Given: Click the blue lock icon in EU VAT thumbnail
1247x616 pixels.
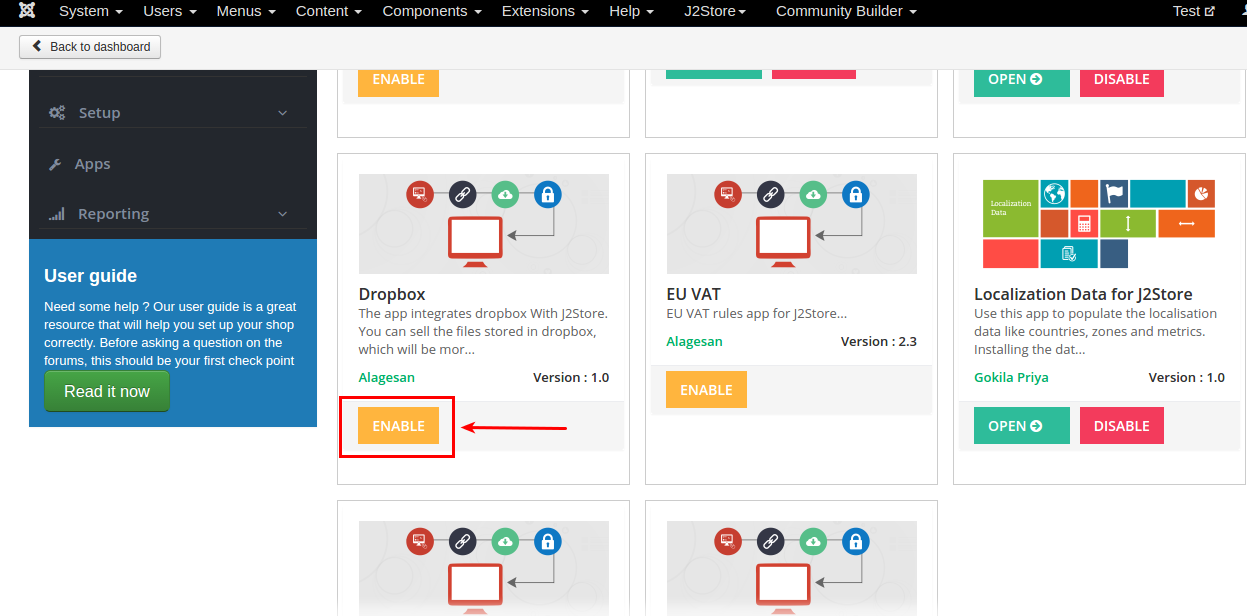Looking at the screenshot, I should (x=855, y=194).
